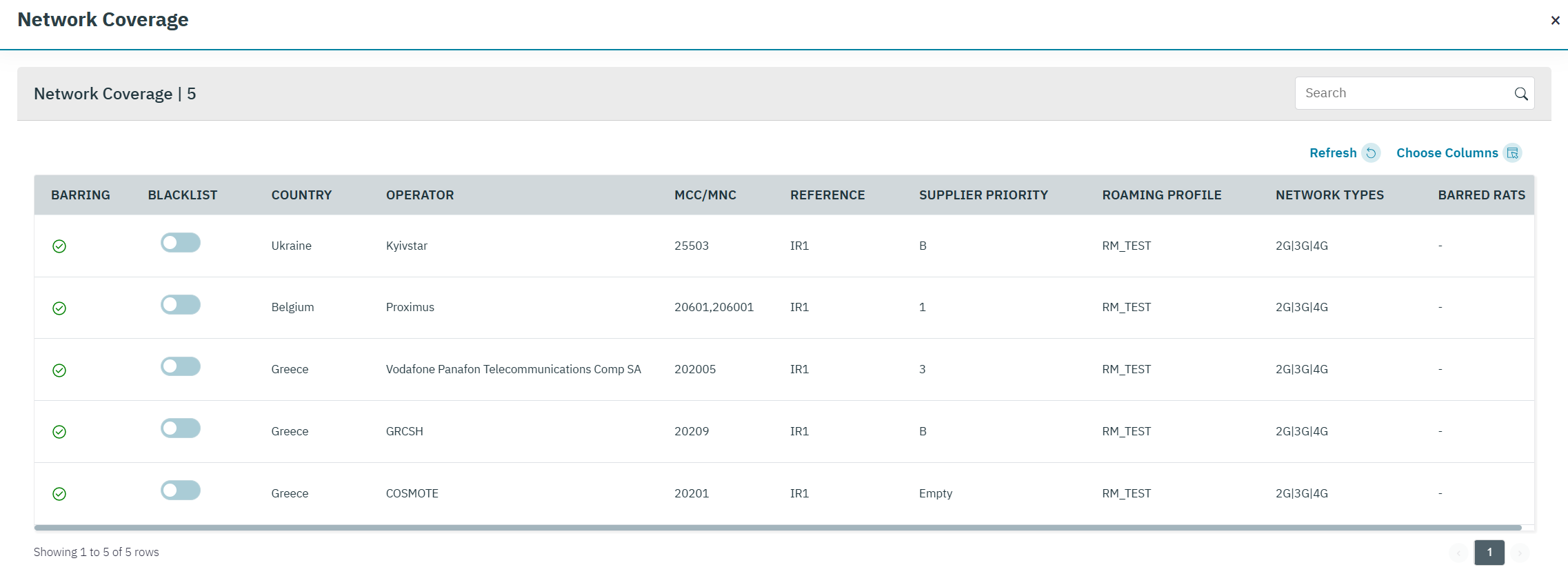Viewport: 1568px width, 574px height.
Task: Sort table by Country column header
Action: tap(301, 195)
